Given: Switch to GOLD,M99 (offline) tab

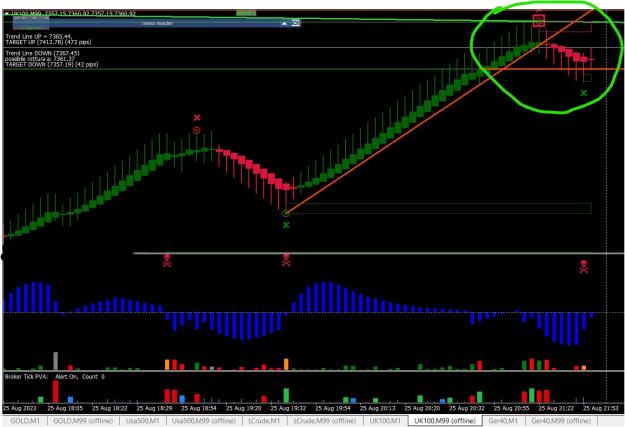Looking at the screenshot, I should point(83,421).
